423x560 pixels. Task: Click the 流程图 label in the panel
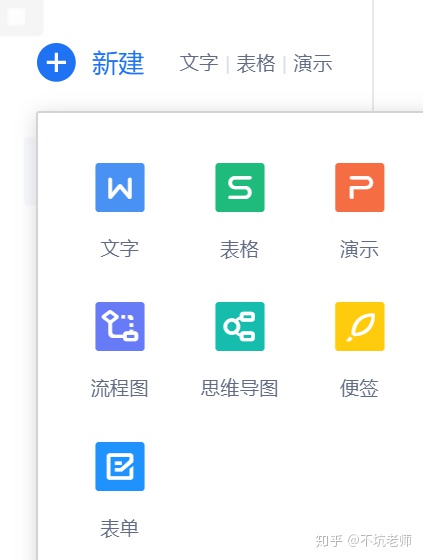click(x=120, y=388)
